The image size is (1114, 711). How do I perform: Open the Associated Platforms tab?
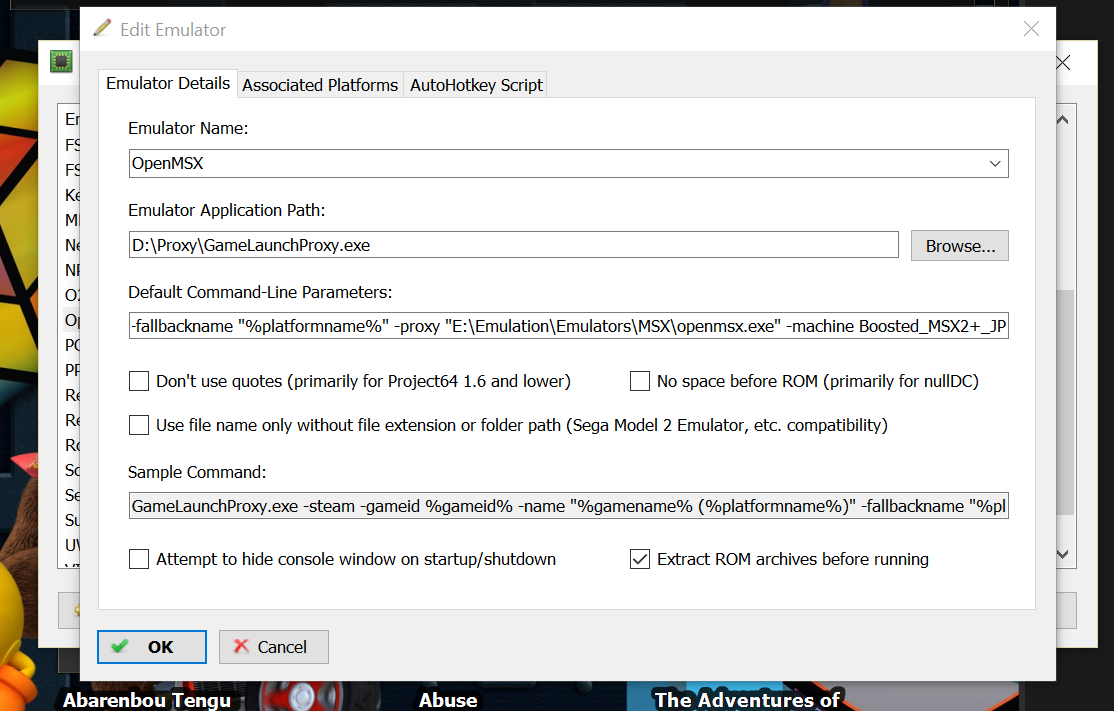click(320, 85)
